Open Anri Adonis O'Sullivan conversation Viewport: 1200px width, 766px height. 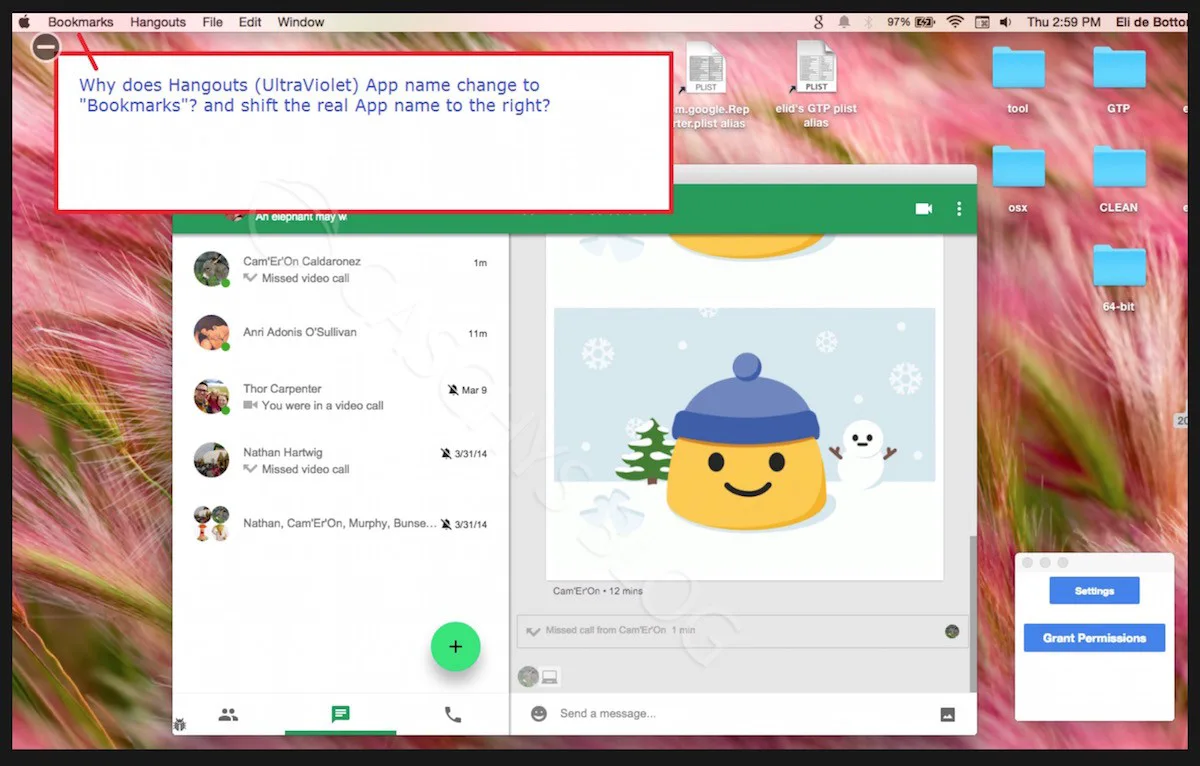(x=340, y=333)
